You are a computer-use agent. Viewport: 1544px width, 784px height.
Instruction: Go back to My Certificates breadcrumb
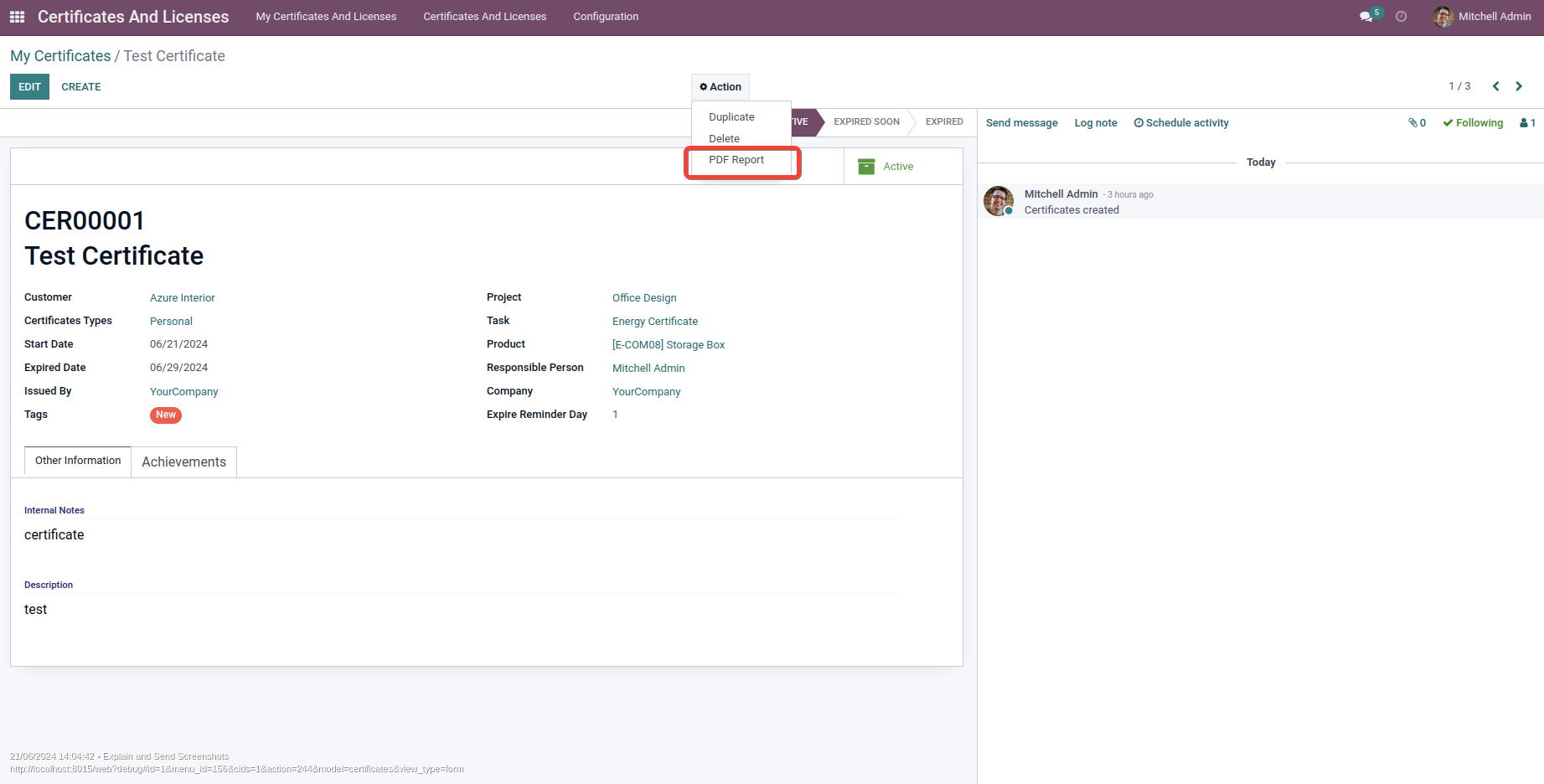click(x=60, y=56)
